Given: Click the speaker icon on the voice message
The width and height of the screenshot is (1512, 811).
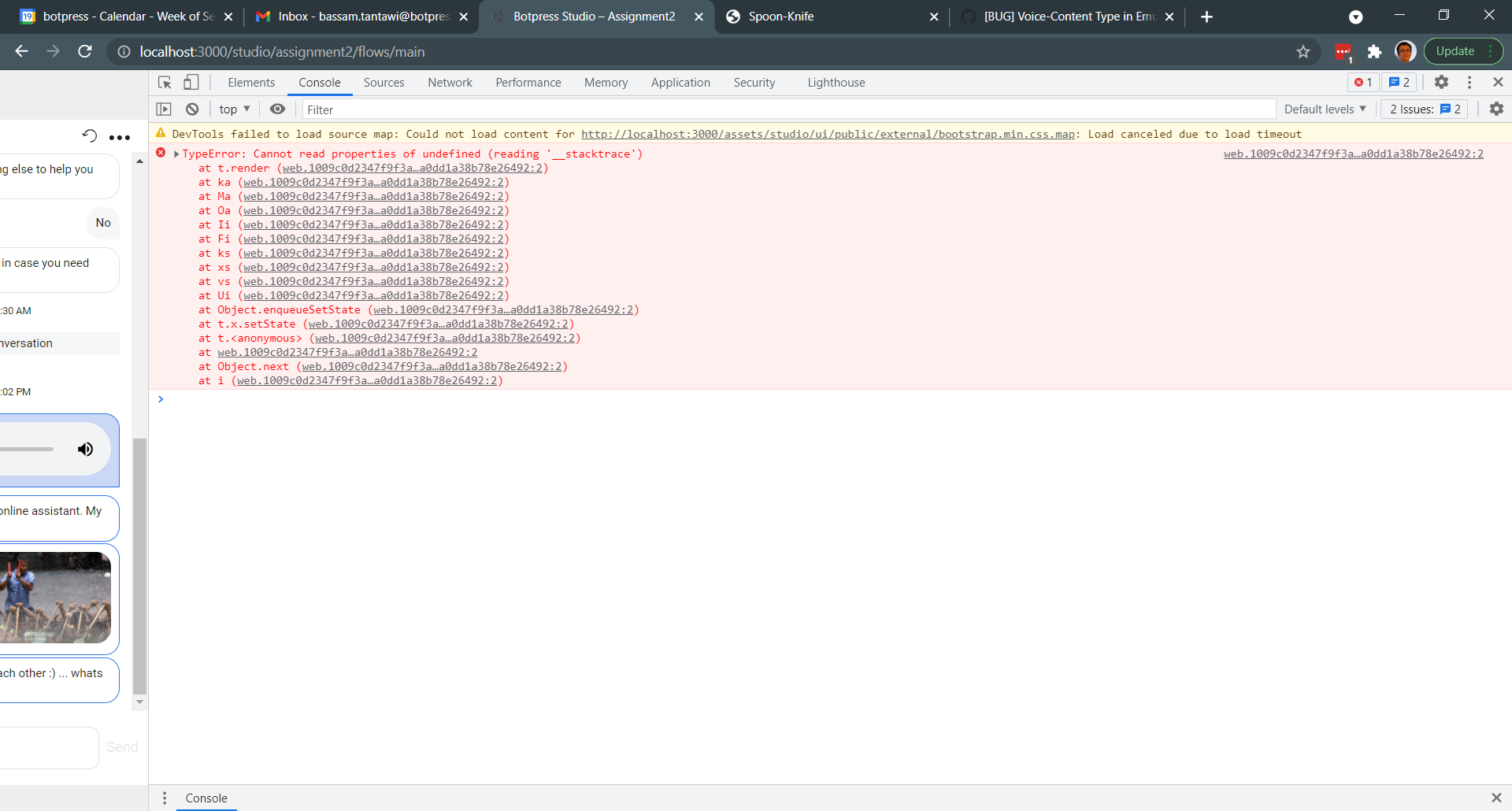Looking at the screenshot, I should click(84, 449).
